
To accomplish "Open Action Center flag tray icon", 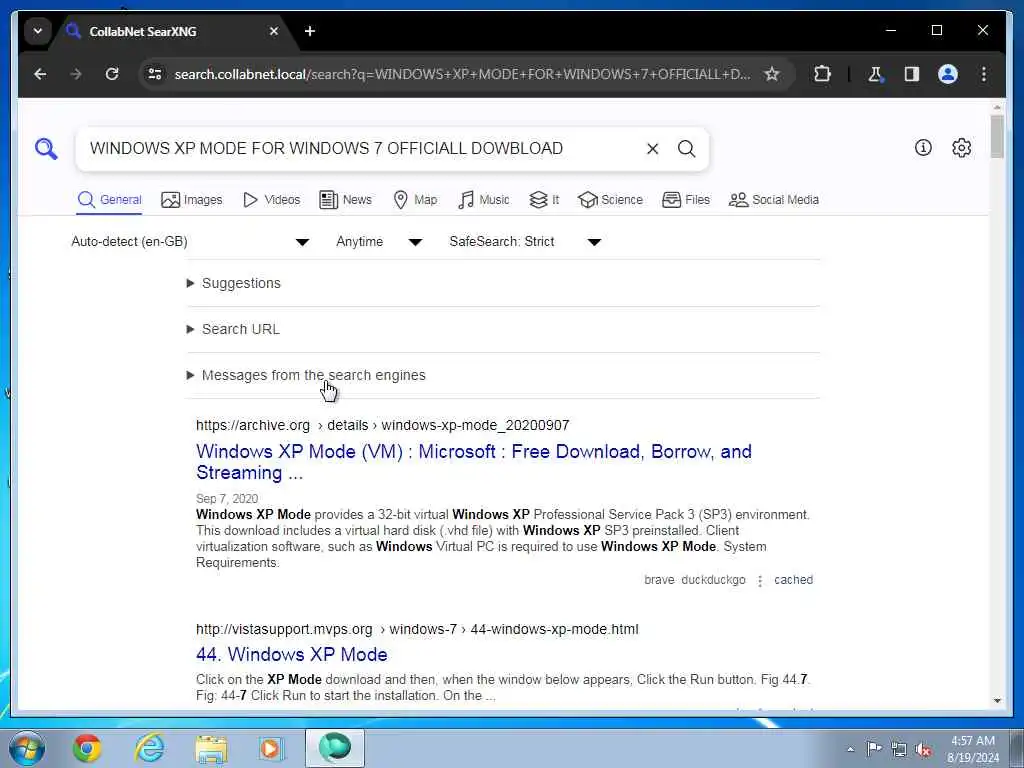I will click(x=874, y=748).
